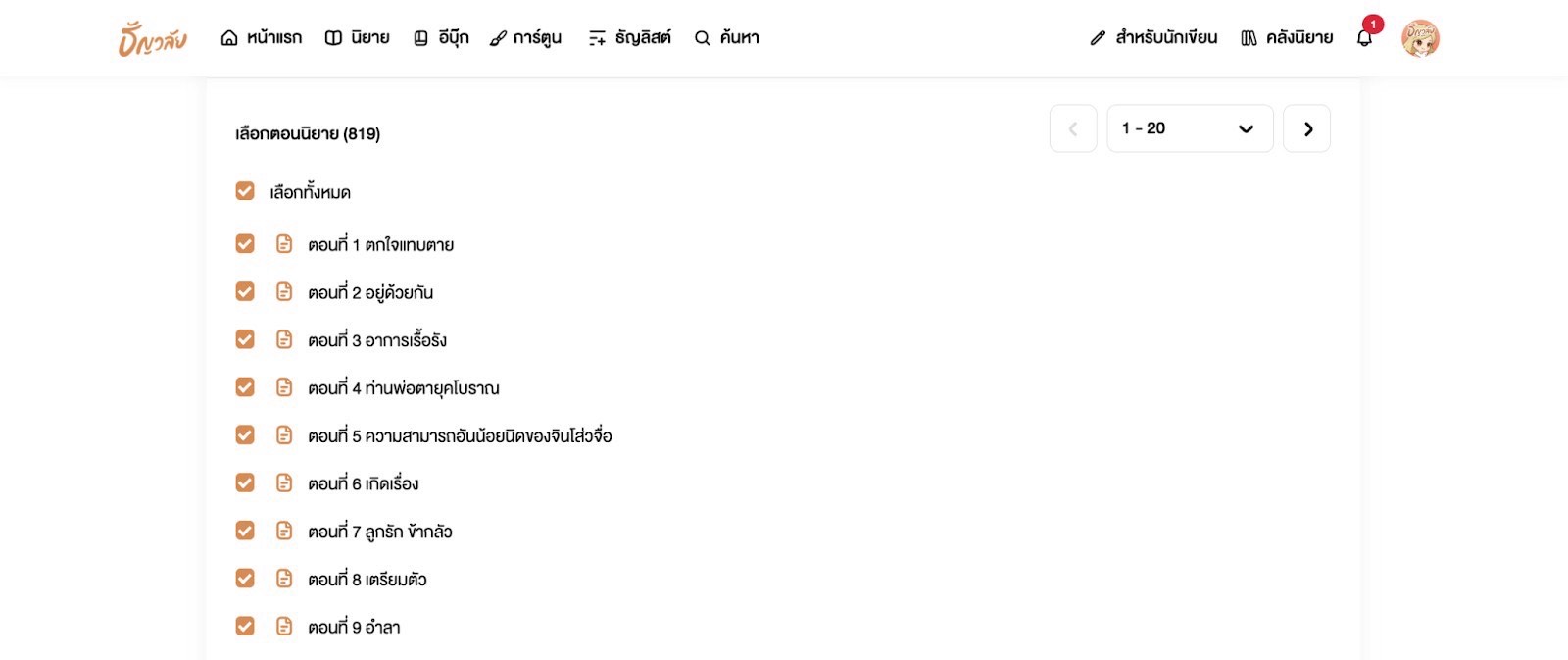This screenshot has height=660, width=1568.
Task: Click the search magnifier icon
Action: 702,38
